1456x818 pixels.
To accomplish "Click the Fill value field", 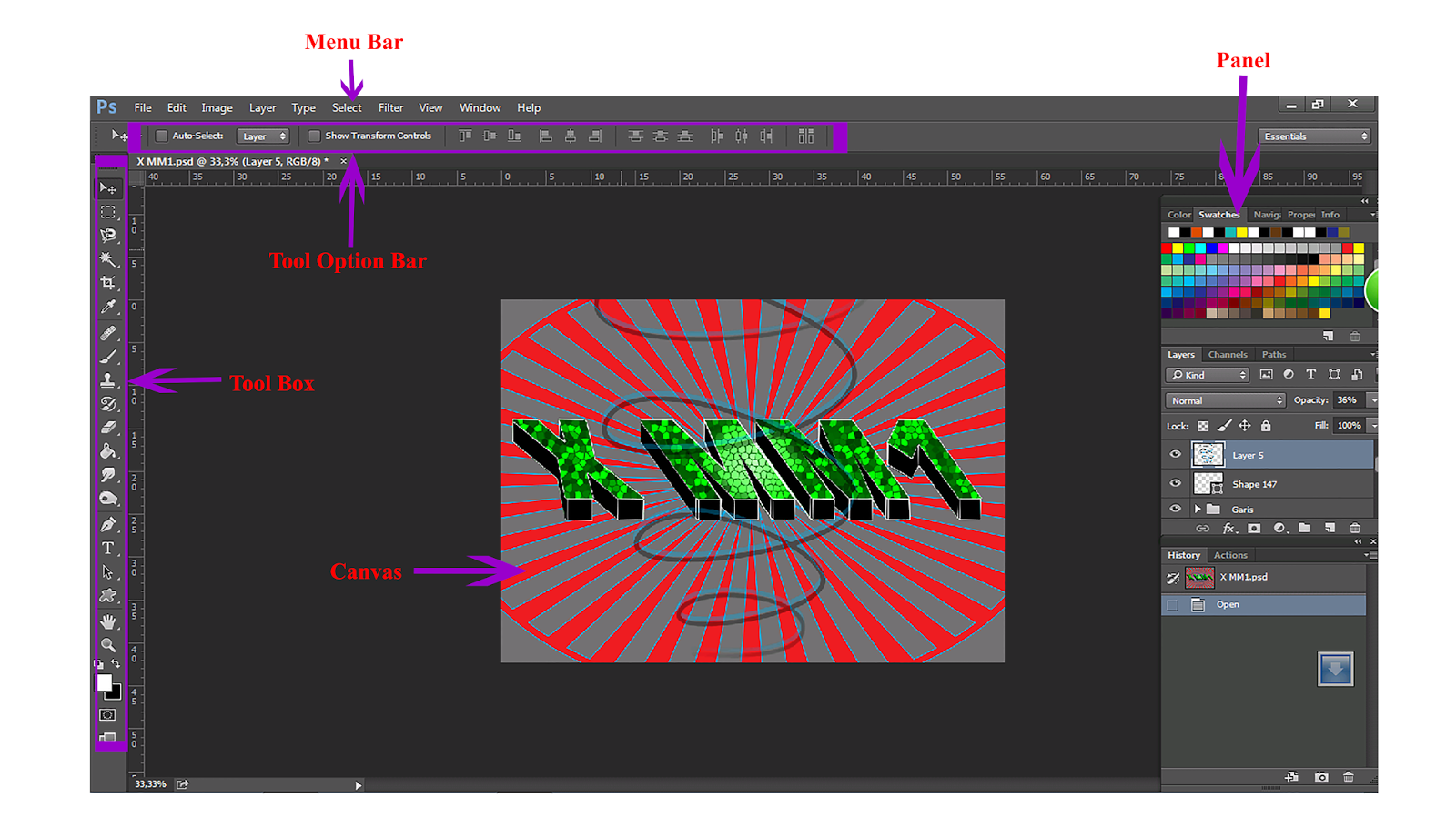I will pos(1349,426).
